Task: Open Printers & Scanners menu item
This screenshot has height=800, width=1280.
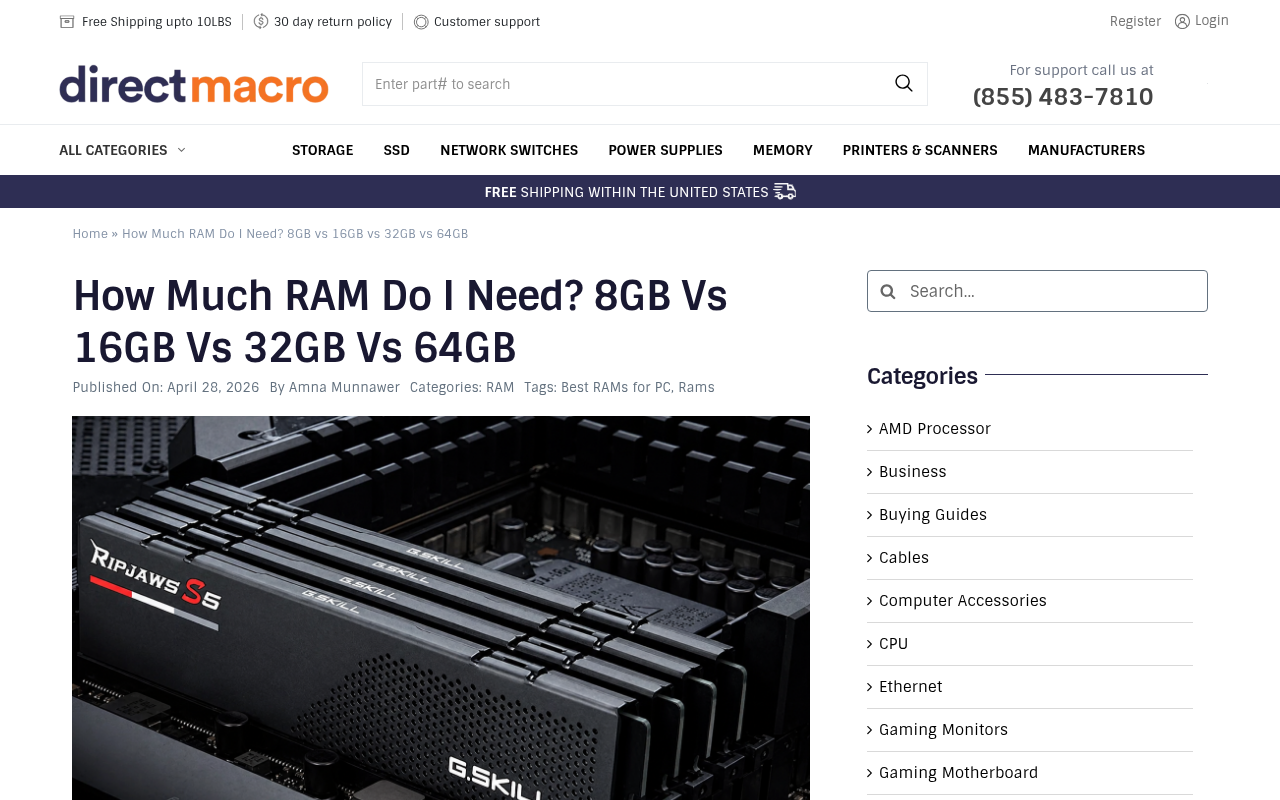Action: (x=920, y=150)
